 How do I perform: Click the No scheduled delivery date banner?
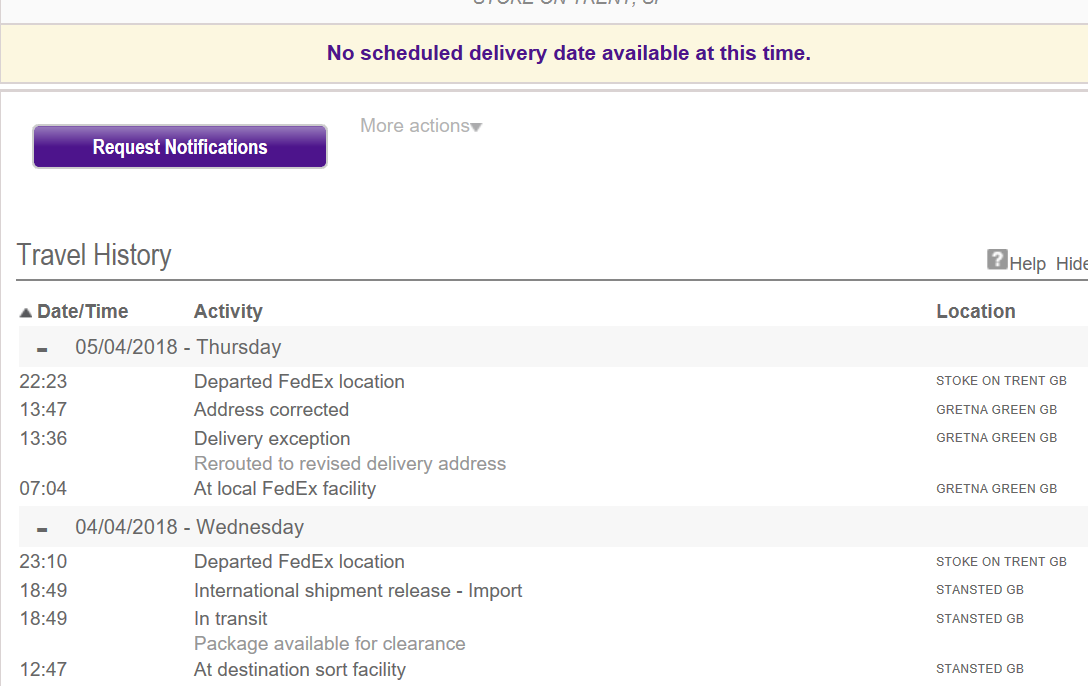click(568, 53)
